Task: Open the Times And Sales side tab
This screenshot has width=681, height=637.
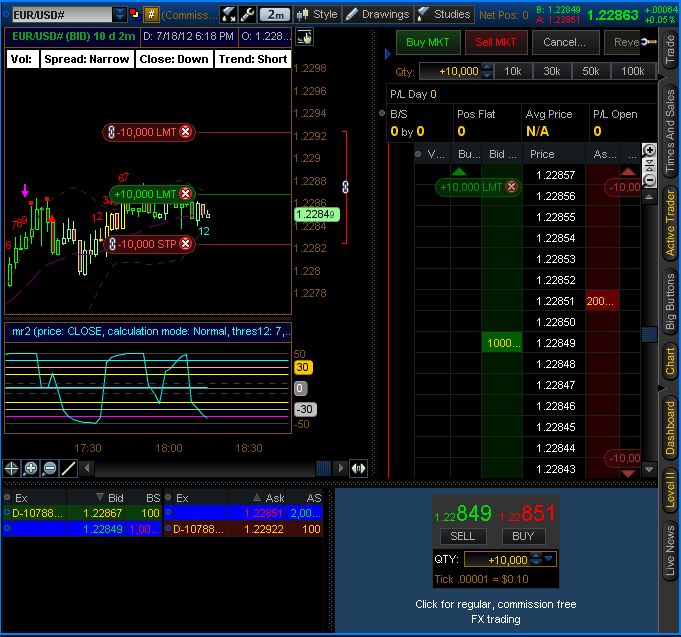Action: point(670,130)
